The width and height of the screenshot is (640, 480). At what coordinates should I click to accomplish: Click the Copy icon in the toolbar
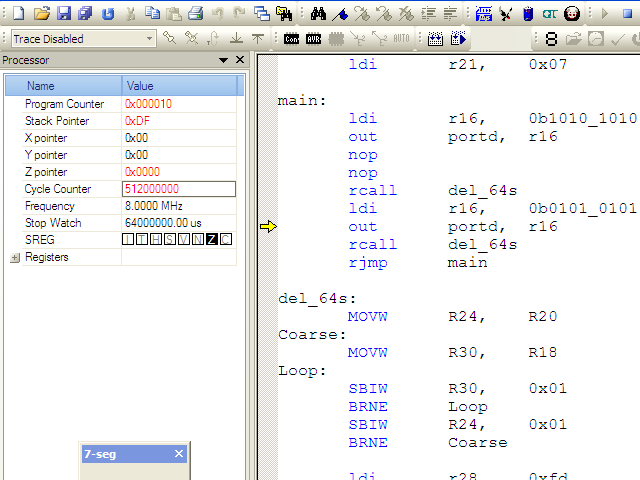pyautogui.click(x=151, y=14)
